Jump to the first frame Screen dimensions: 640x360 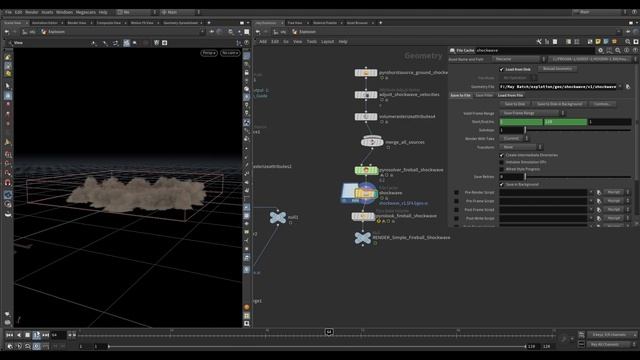(x=9, y=335)
